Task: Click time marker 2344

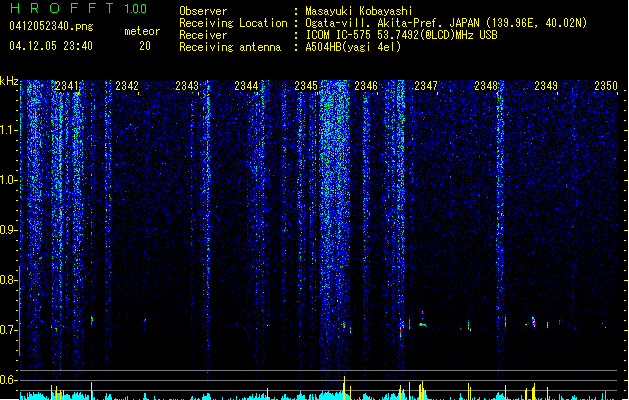Action: click(246, 86)
